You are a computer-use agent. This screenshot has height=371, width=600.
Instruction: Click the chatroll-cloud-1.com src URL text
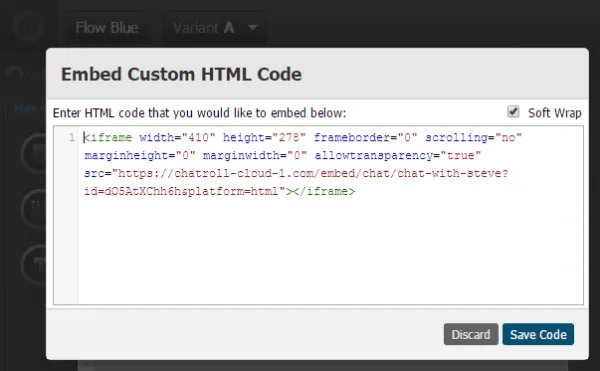296,173
